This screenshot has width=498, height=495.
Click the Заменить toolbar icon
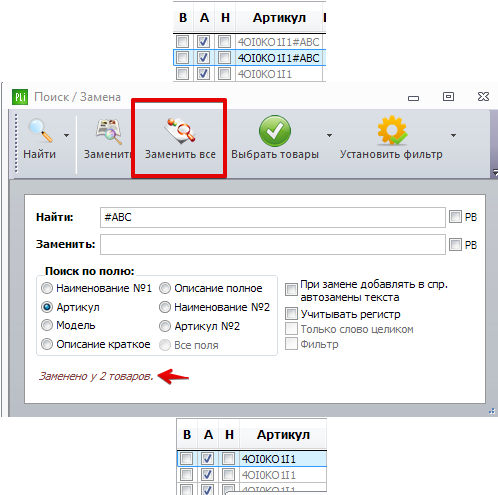click(x=109, y=131)
